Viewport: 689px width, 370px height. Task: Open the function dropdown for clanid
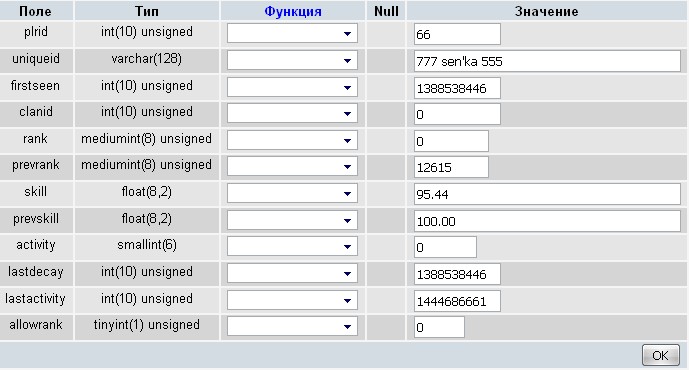click(x=292, y=114)
